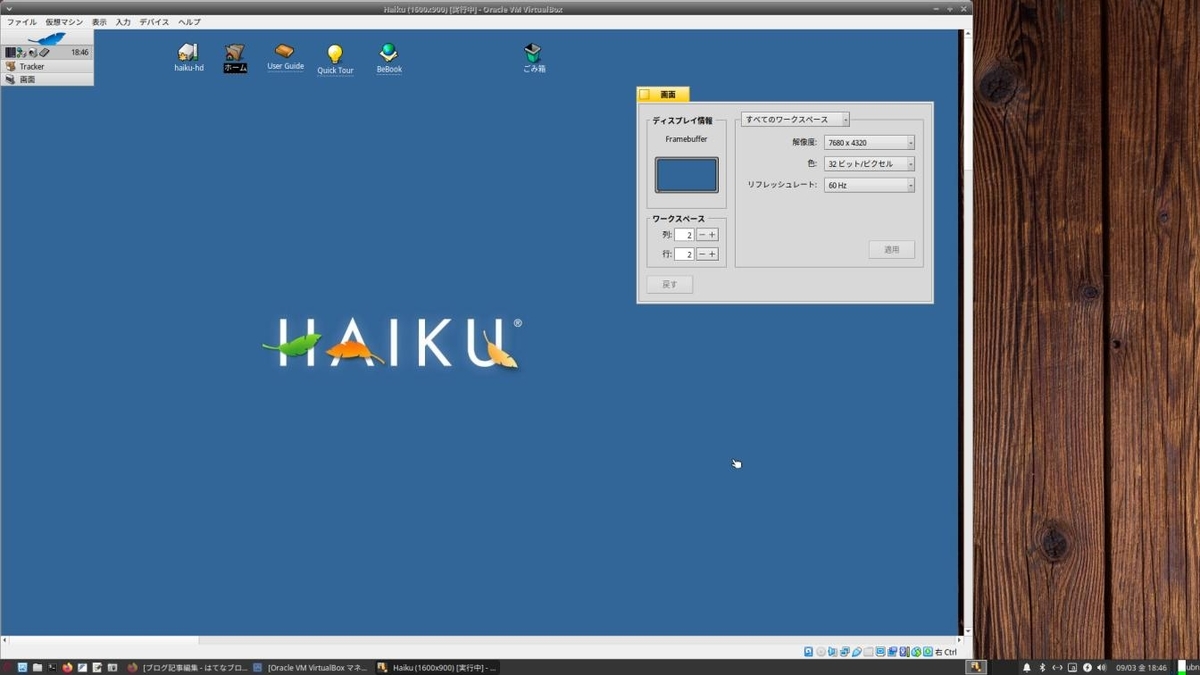Open the デバイス menu

(x=154, y=22)
